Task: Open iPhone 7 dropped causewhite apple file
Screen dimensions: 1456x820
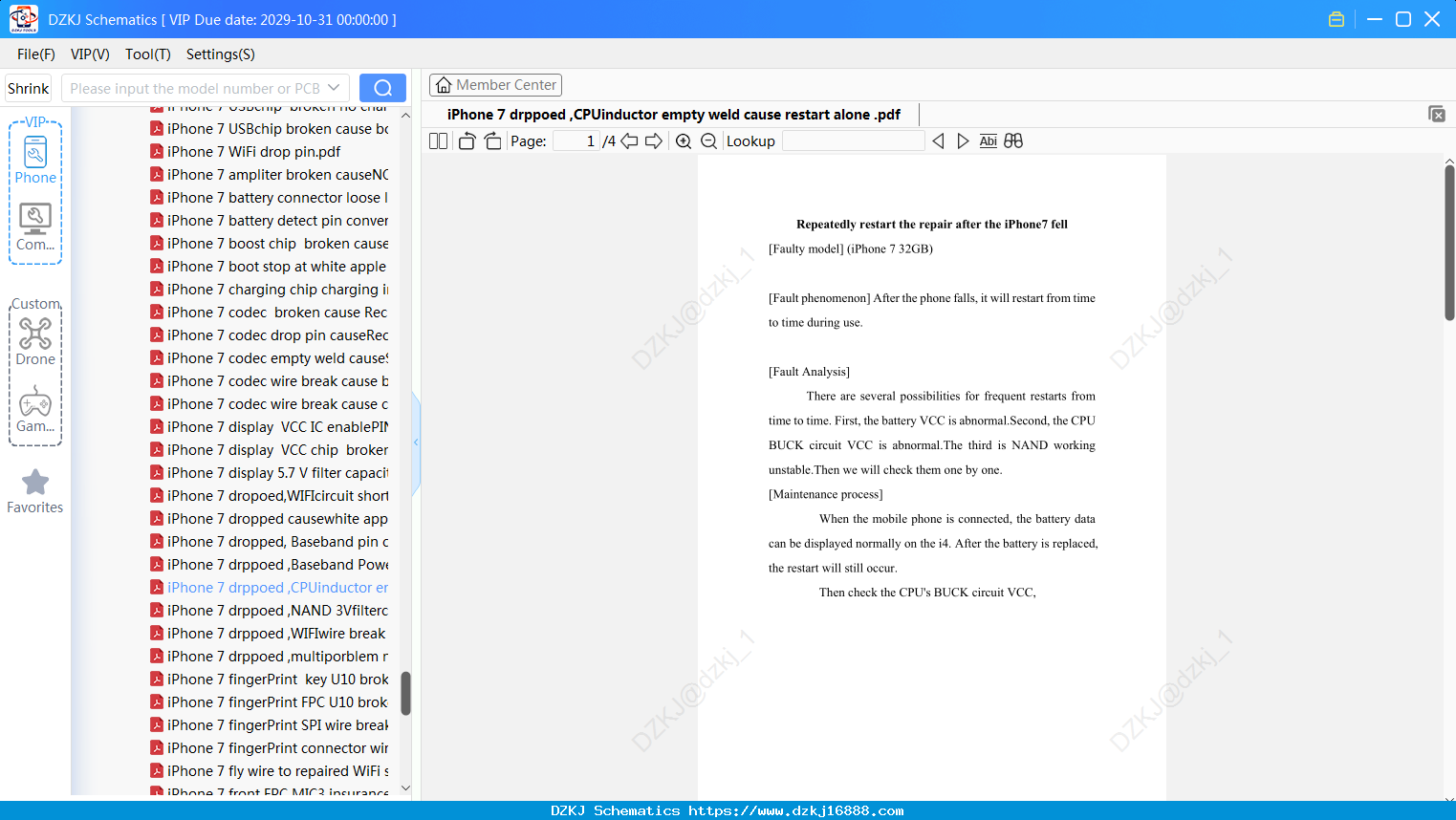Action: tap(269, 519)
